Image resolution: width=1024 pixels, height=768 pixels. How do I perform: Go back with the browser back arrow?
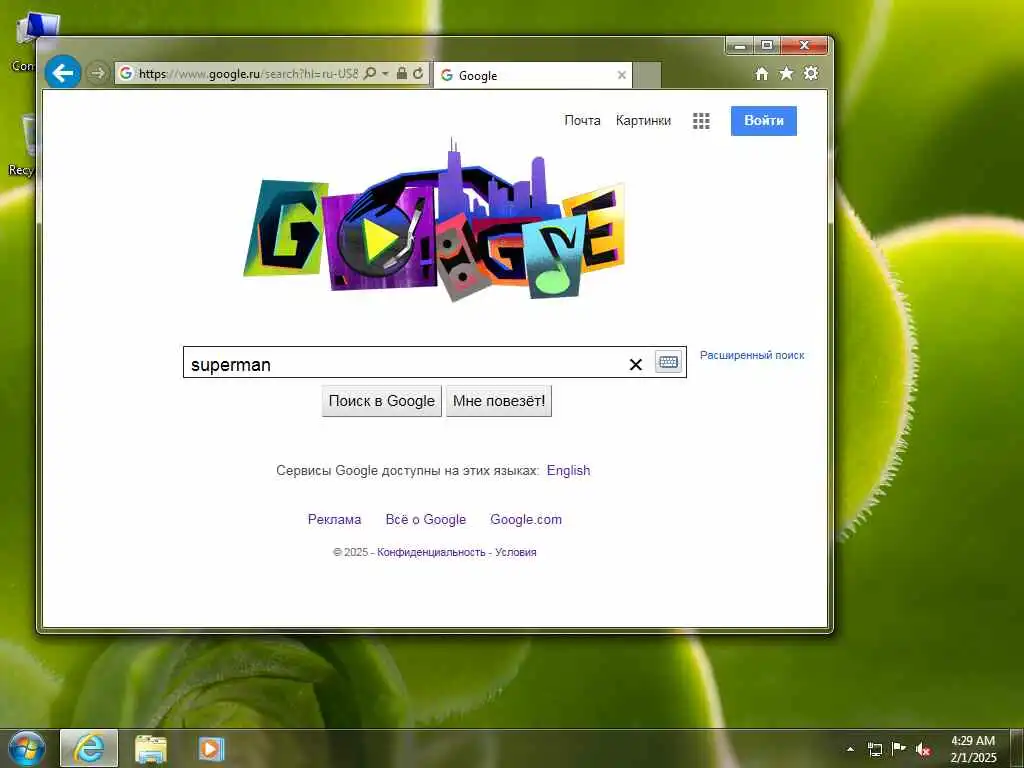63,72
